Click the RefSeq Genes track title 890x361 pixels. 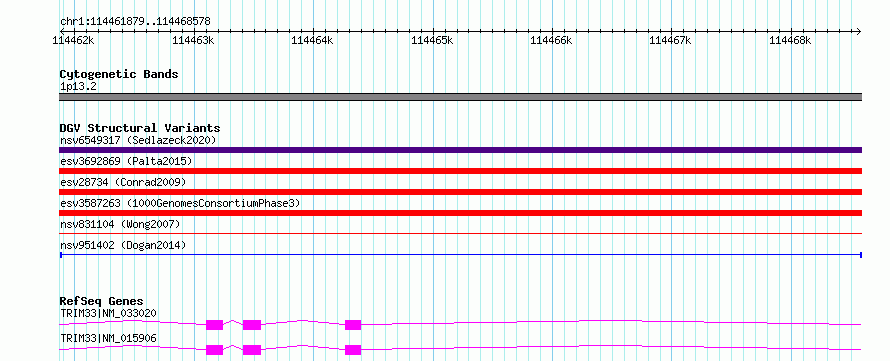click(x=102, y=301)
